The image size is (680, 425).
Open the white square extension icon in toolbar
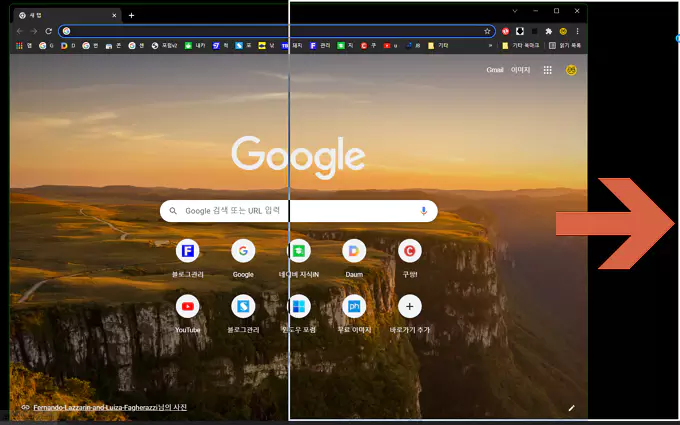[520, 31]
